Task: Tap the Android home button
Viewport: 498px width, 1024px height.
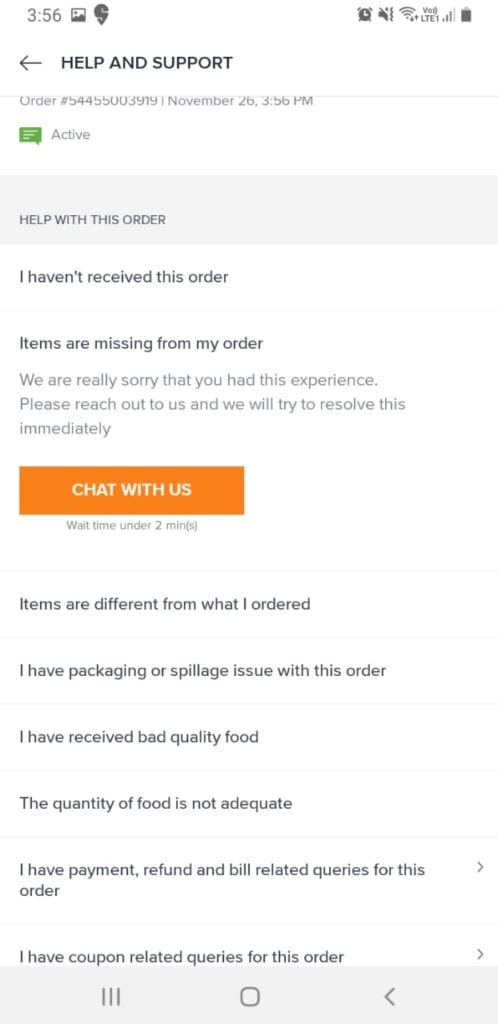Action: coord(249,996)
